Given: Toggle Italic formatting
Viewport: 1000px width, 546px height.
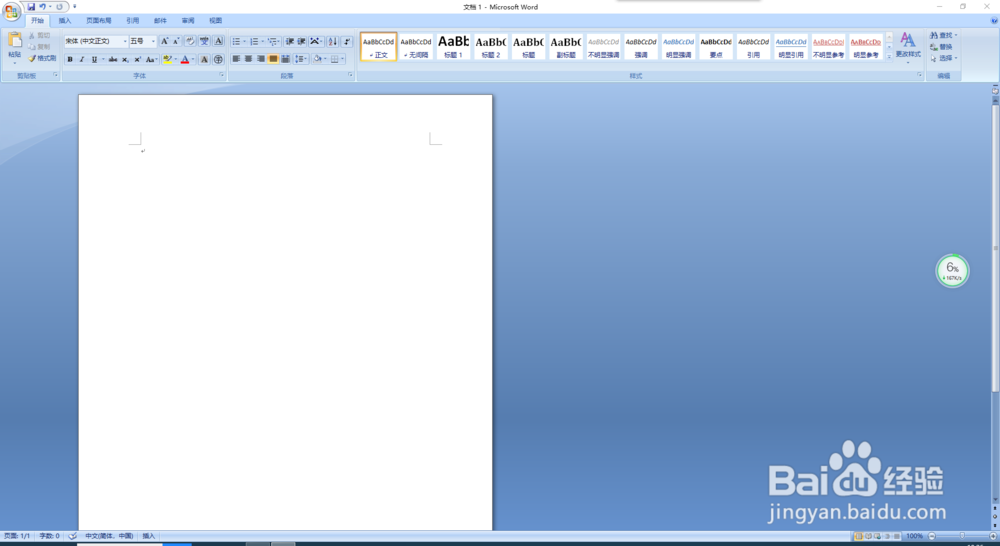Looking at the screenshot, I should pyautogui.click(x=82, y=59).
